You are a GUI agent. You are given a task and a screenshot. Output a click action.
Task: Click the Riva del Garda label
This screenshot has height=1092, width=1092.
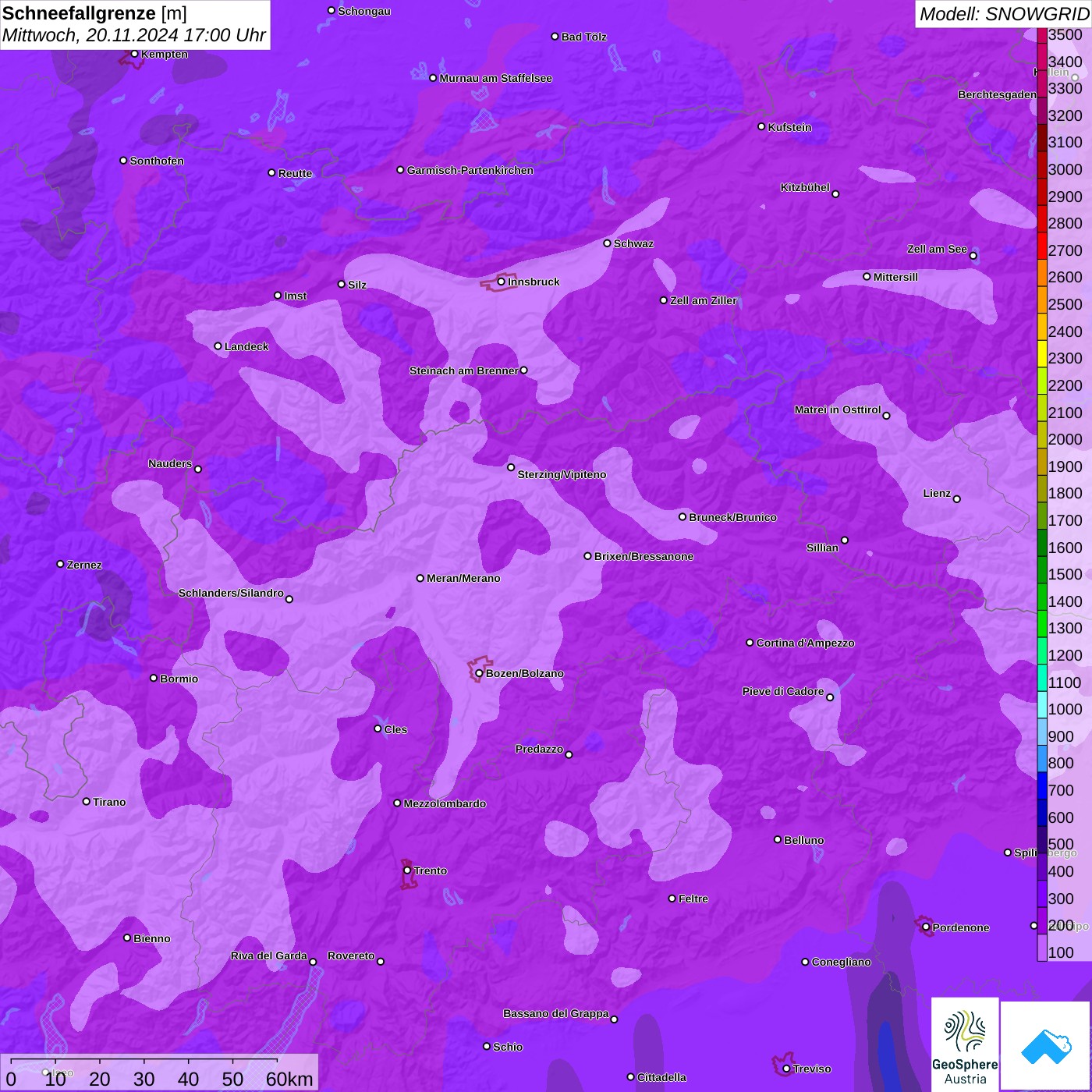[269, 955]
